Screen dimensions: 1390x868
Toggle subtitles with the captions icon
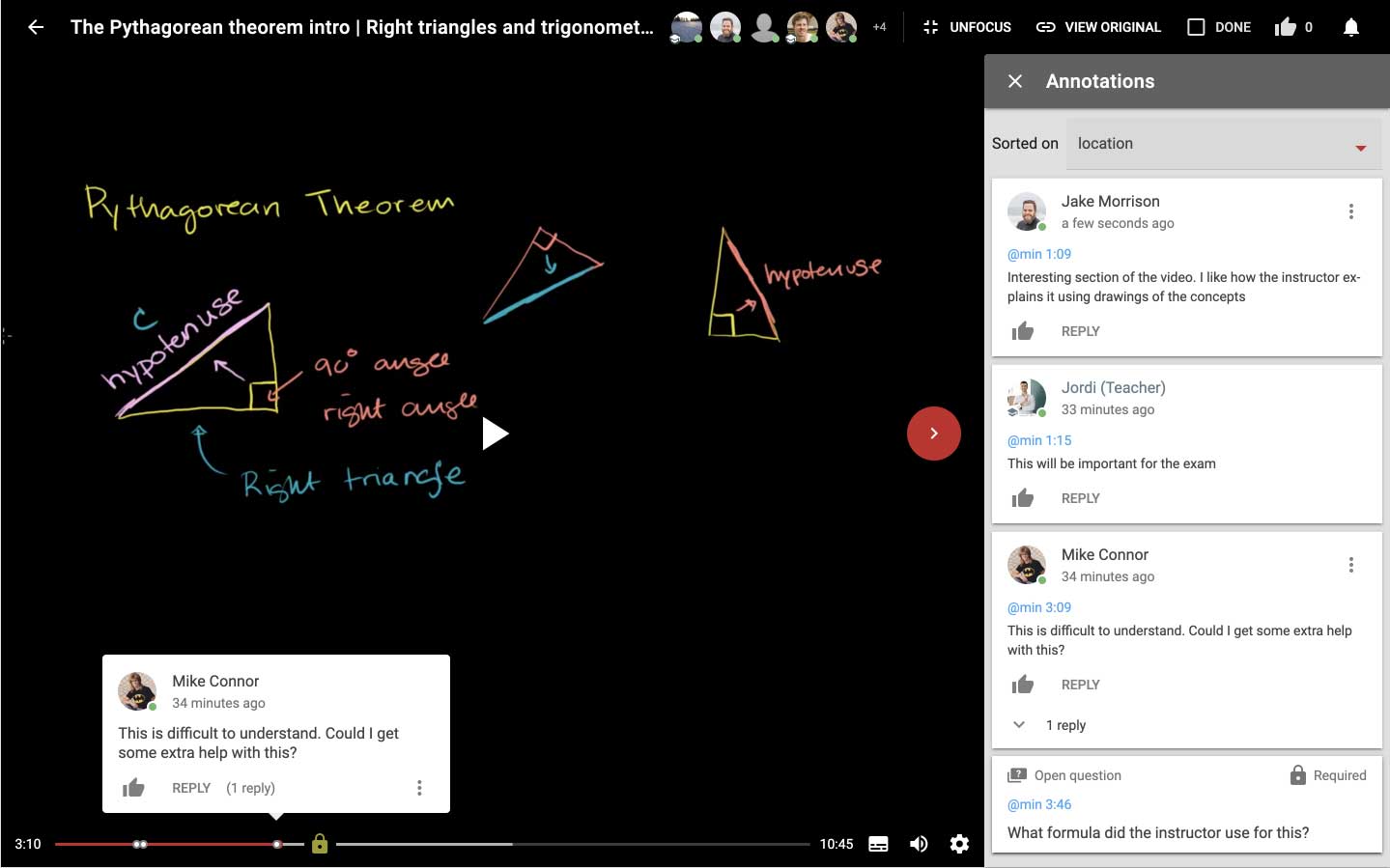coord(878,844)
